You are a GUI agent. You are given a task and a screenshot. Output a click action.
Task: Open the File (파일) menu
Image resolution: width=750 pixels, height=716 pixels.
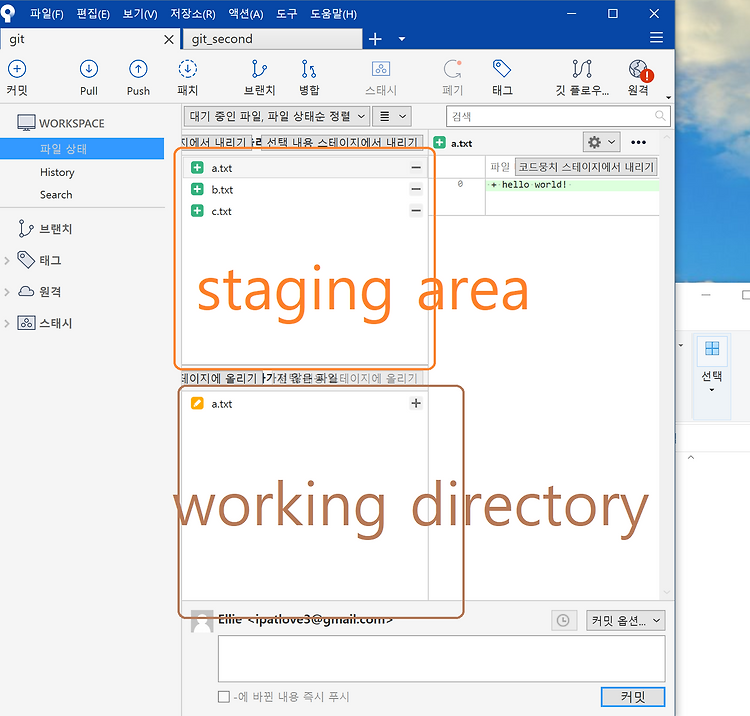tap(47, 14)
